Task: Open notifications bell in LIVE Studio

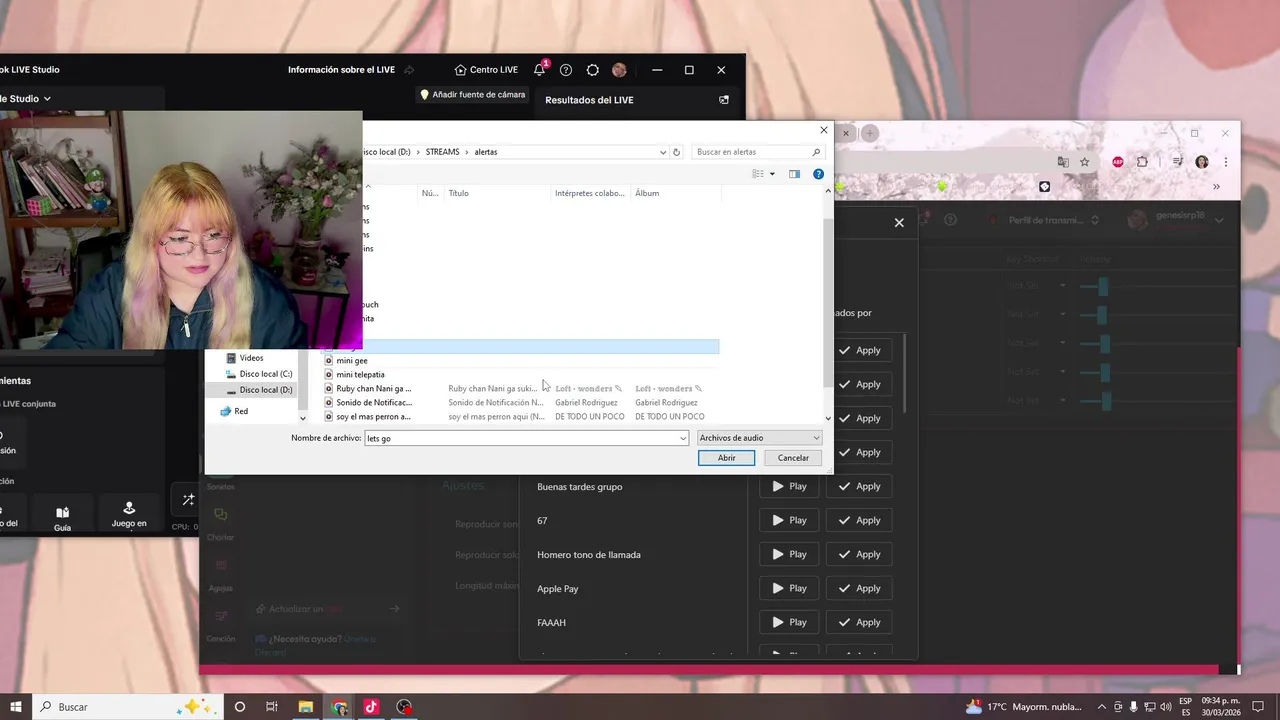Action: coord(540,70)
